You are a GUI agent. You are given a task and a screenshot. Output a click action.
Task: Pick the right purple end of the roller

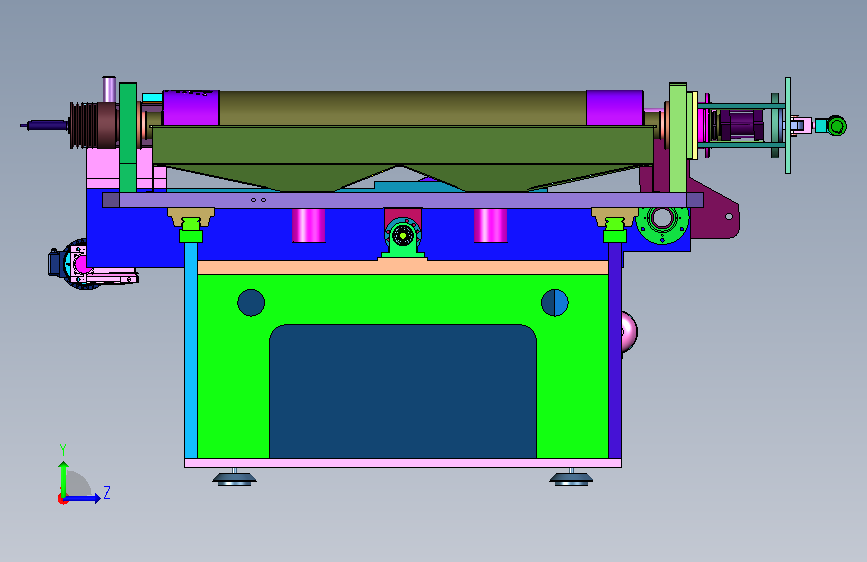click(x=614, y=108)
